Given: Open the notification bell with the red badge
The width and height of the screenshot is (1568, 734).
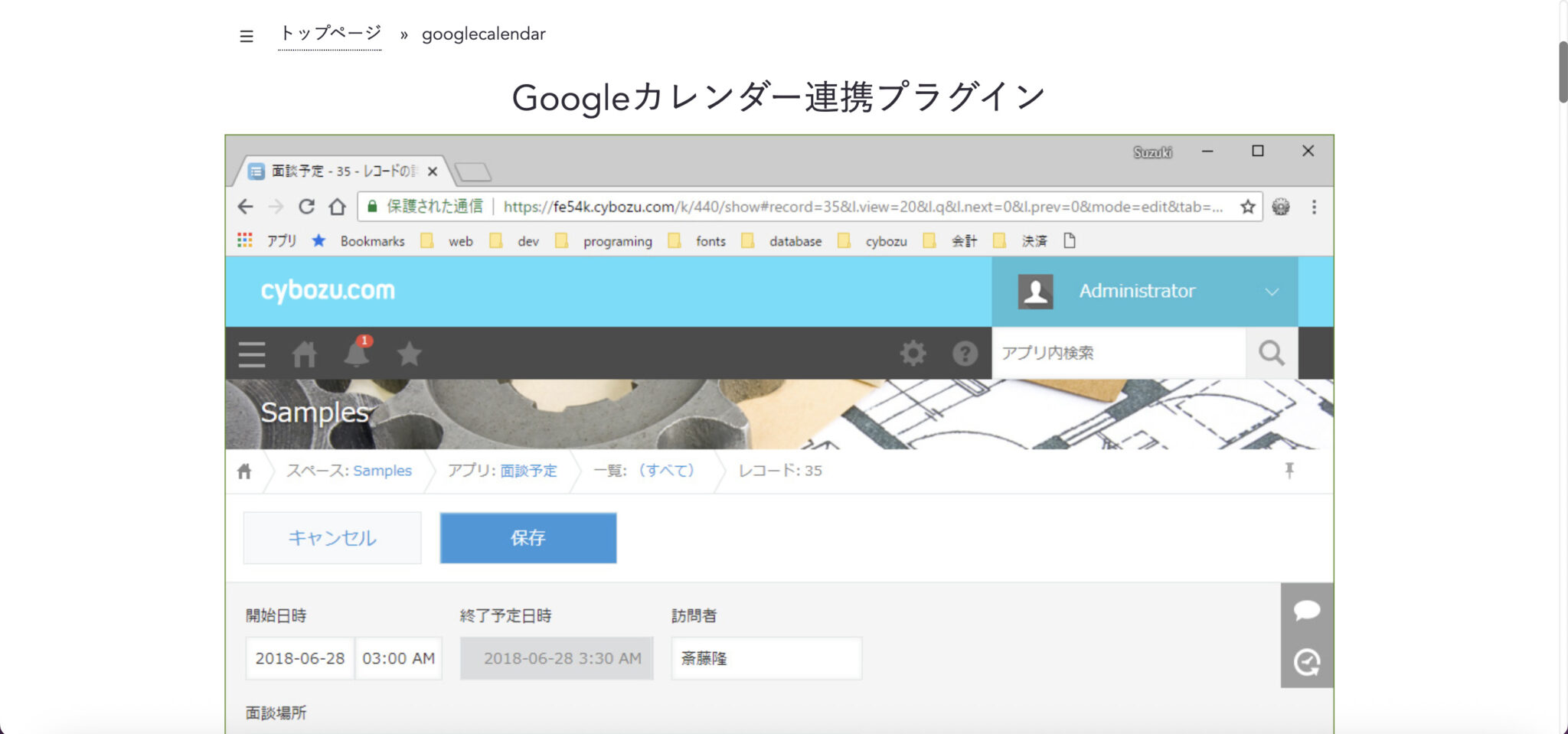Looking at the screenshot, I should coord(357,354).
